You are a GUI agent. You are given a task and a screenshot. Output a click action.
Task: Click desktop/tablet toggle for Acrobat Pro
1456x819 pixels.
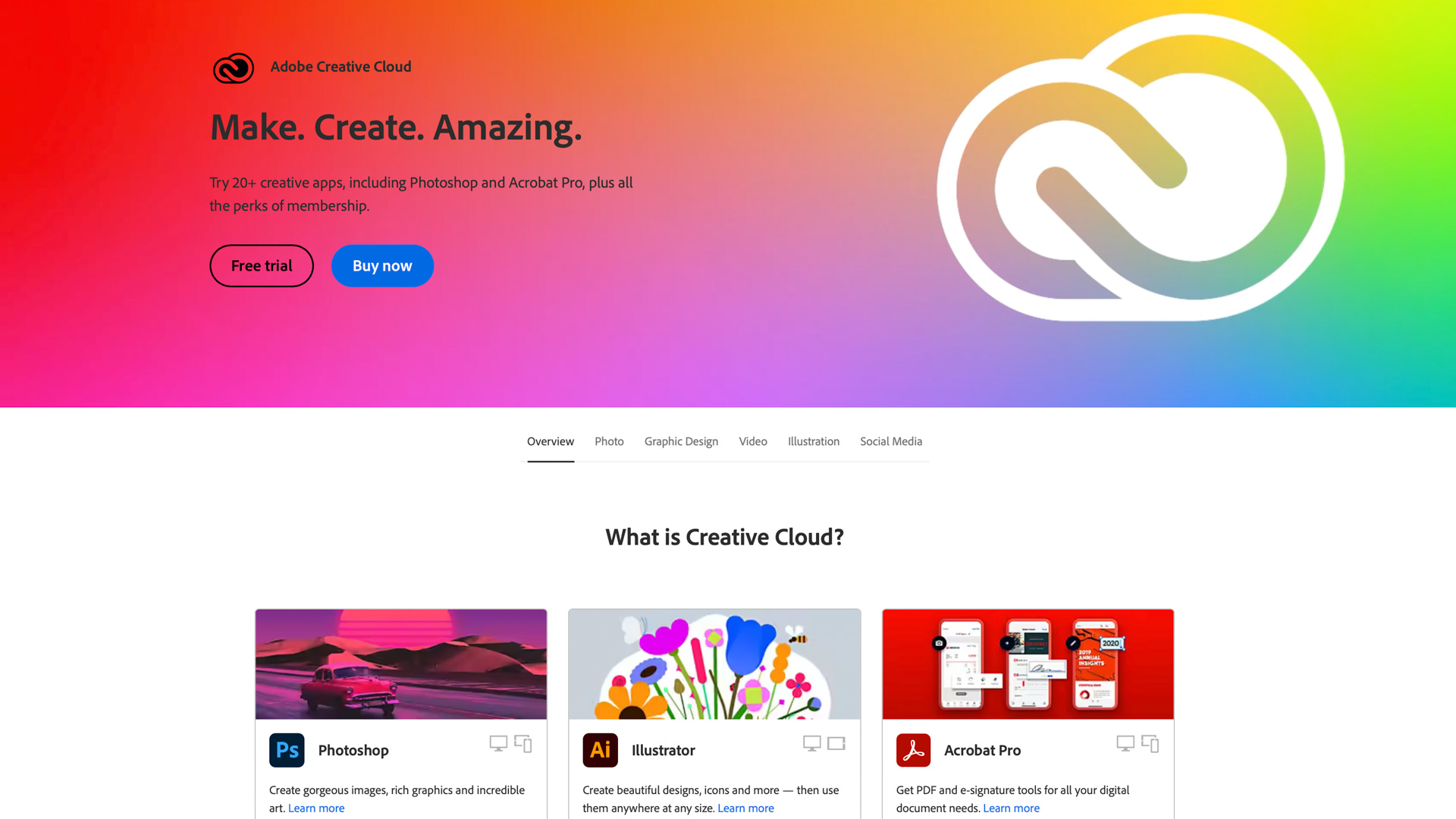(1150, 744)
